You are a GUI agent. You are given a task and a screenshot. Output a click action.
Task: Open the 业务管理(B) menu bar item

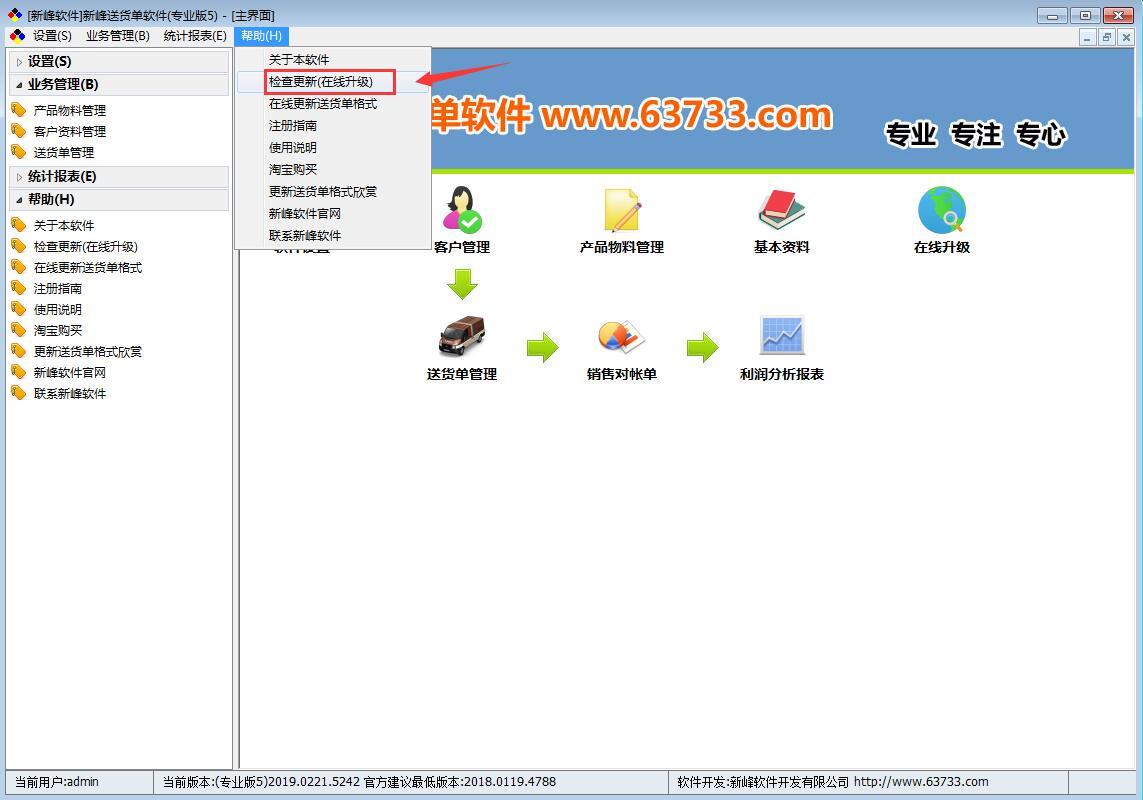[x=117, y=36]
